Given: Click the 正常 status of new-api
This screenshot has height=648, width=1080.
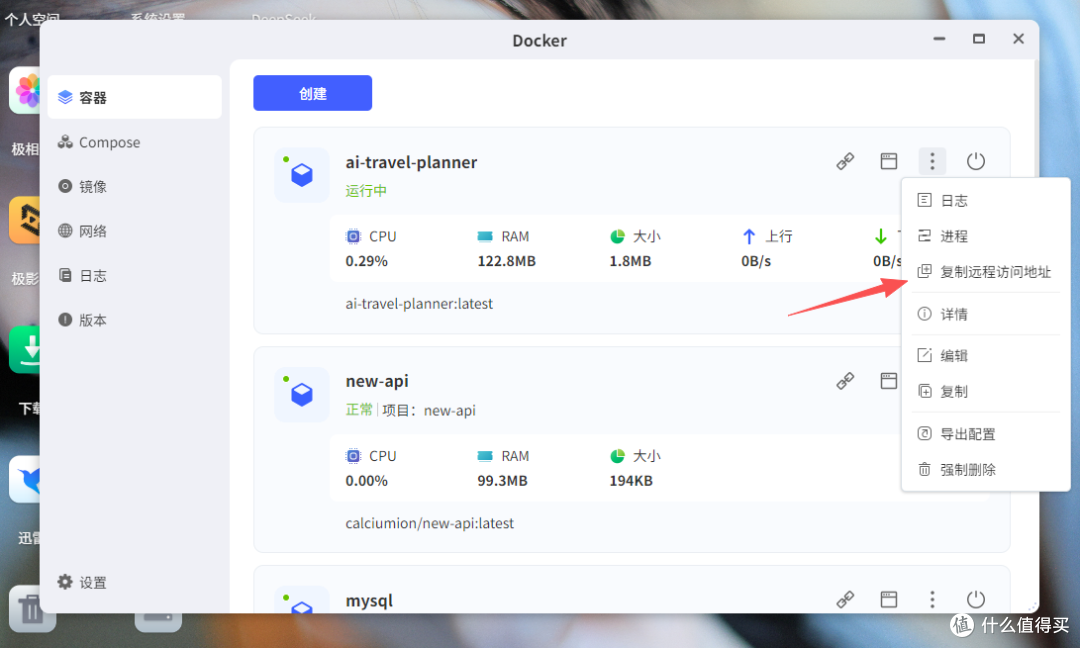Looking at the screenshot, I should (359, 410).
